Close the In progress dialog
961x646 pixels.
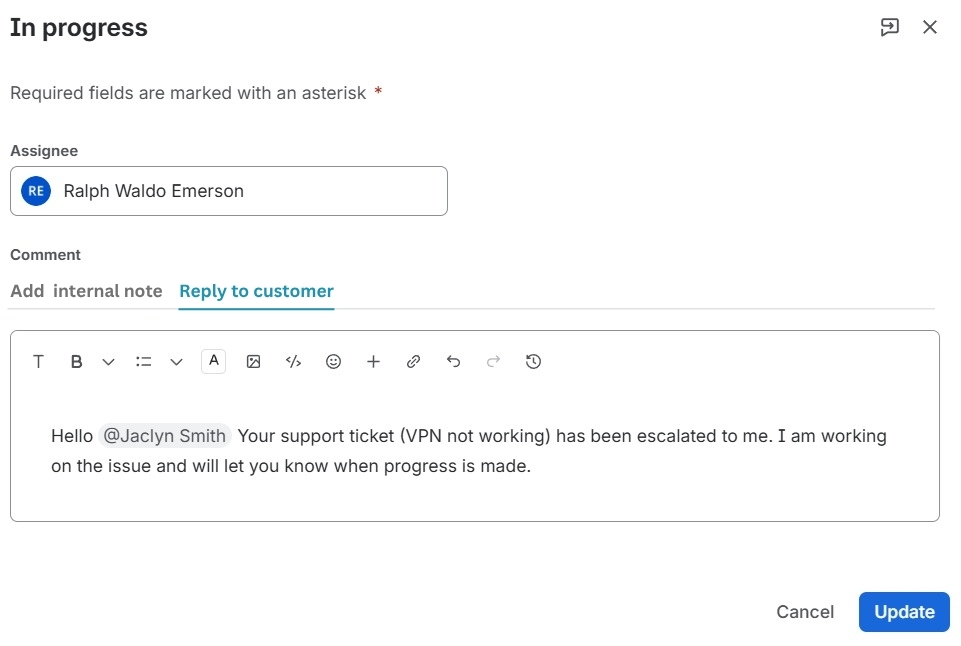click(x=930, y=27)
